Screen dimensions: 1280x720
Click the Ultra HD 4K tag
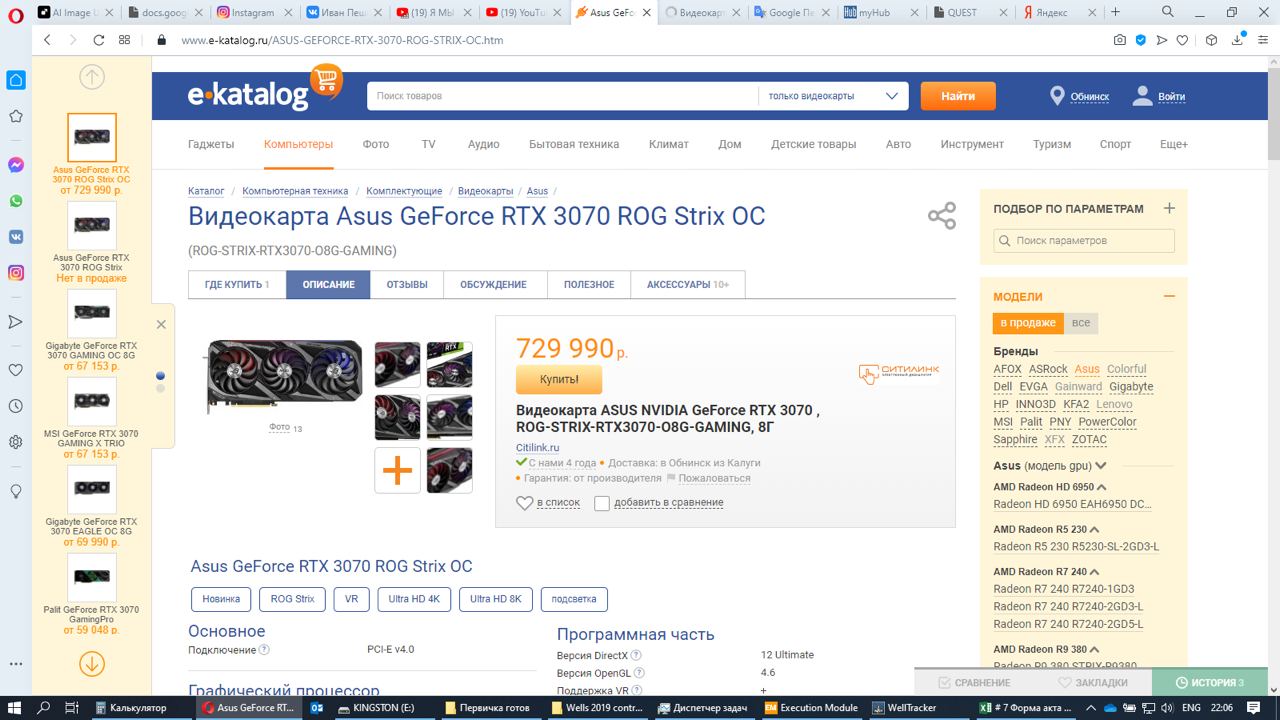point(414,599)
